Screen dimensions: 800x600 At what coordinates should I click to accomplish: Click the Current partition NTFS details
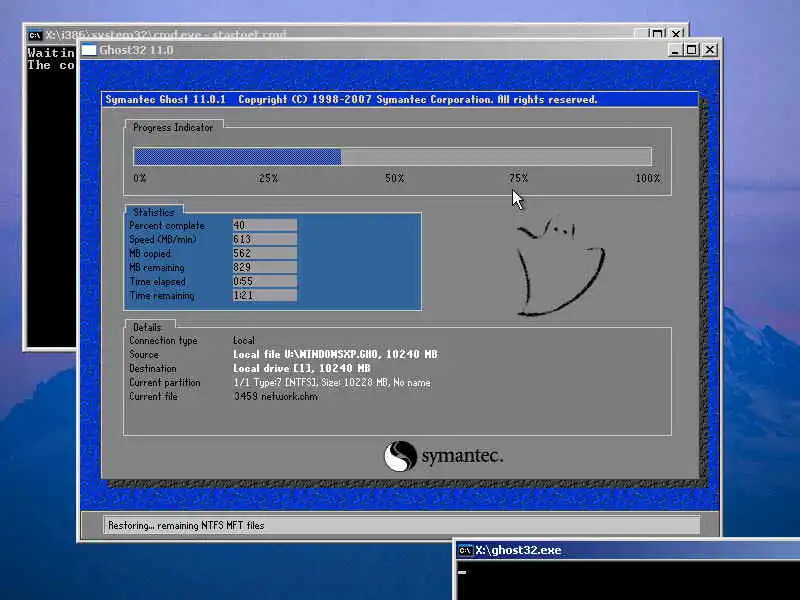(332, 383)
